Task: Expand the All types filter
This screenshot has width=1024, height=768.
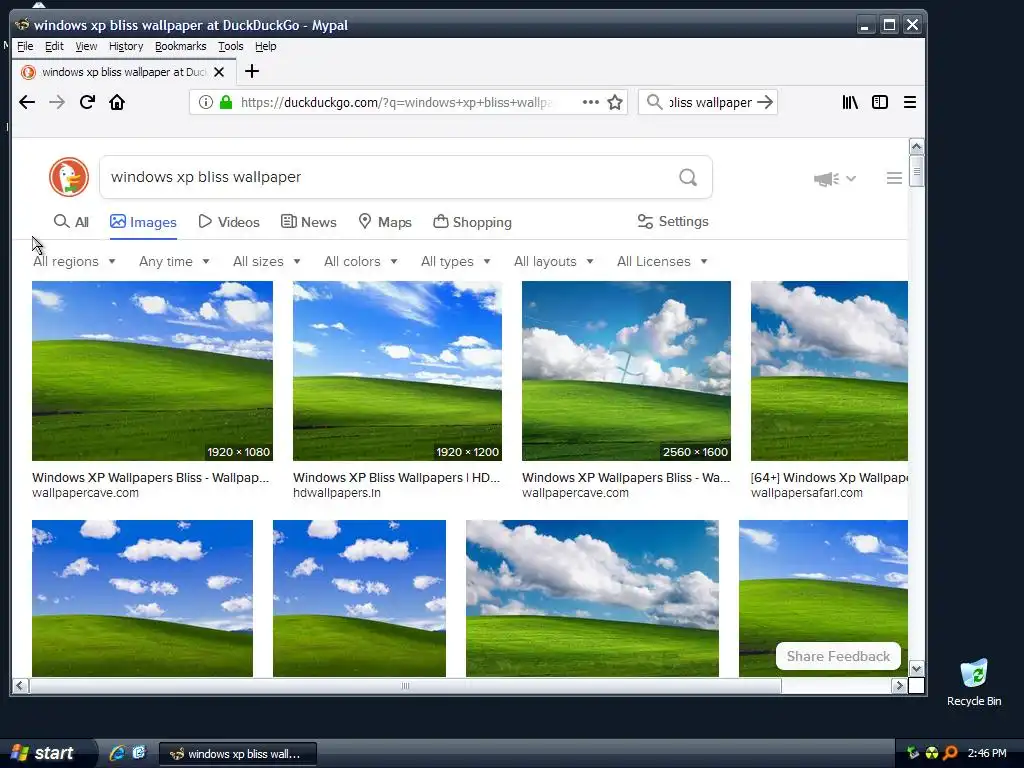Action: click(x=455, y=261)
